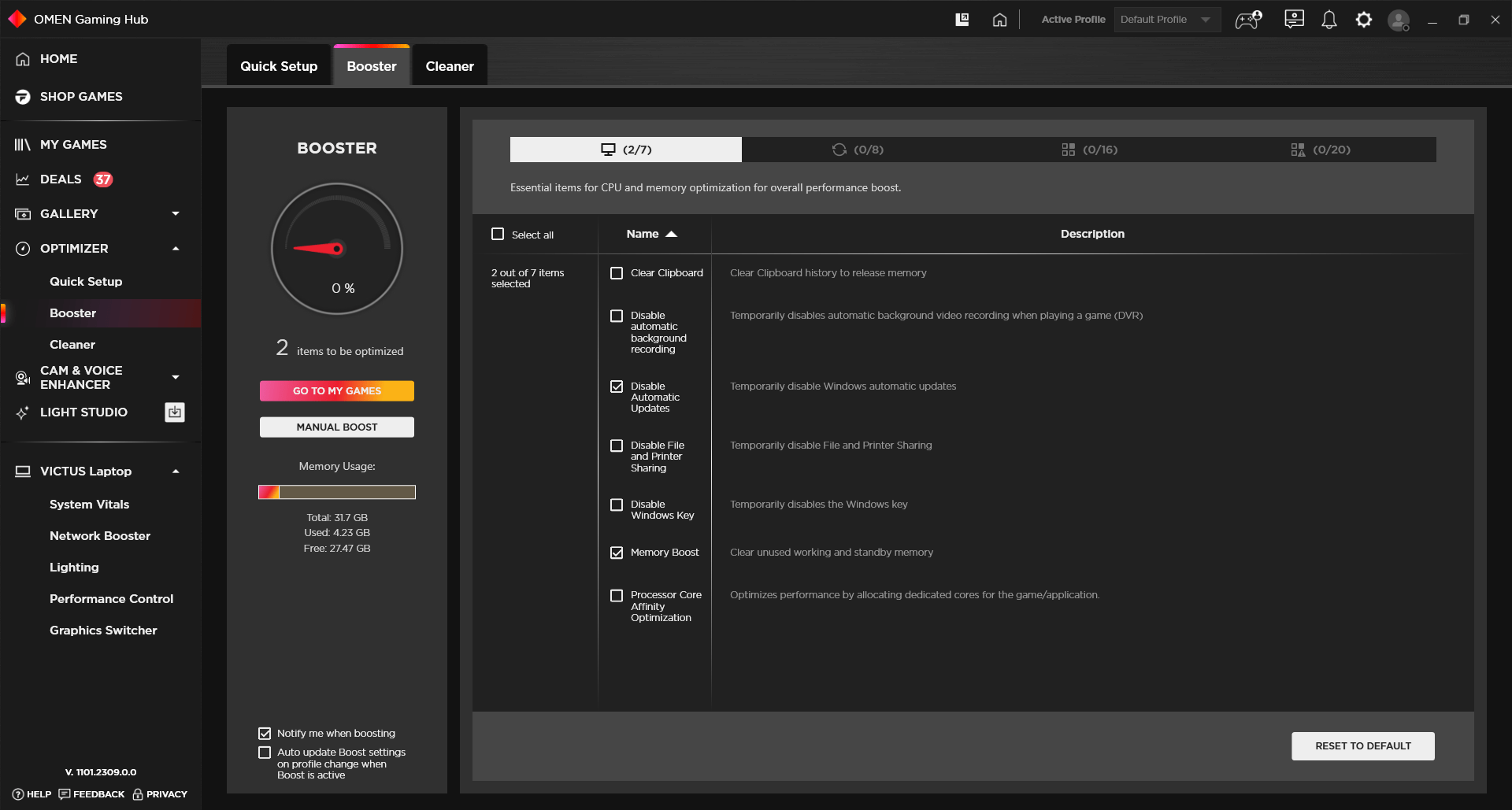This screenshot has height=810, width=1512.
Task: Click '2 out of 7 items selected' text
Action: click(528, 279)
